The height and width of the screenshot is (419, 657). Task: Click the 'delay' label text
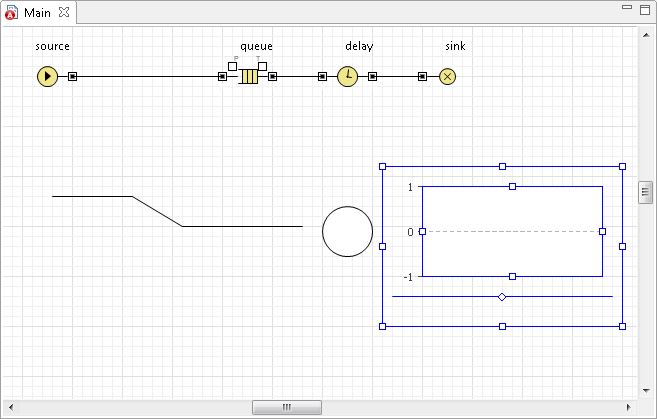click(x=359, y=46)
